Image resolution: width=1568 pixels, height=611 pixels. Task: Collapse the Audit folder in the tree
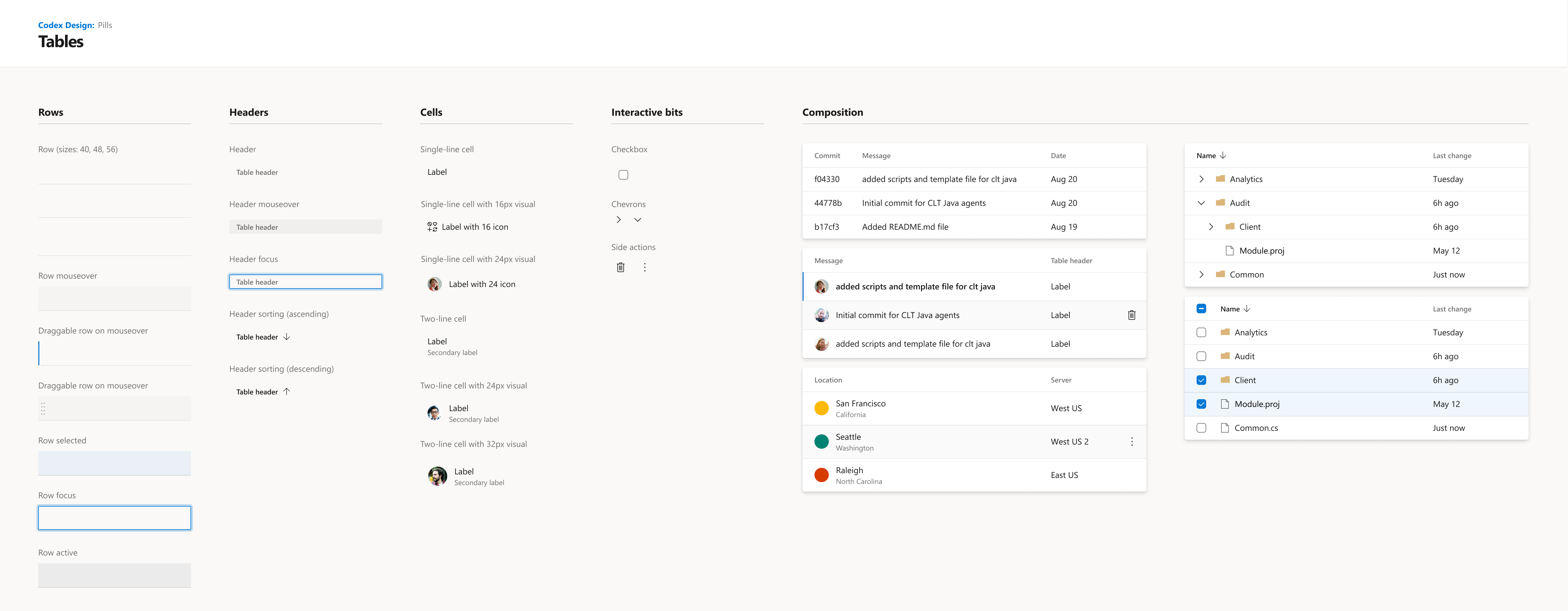point(1201,203)
